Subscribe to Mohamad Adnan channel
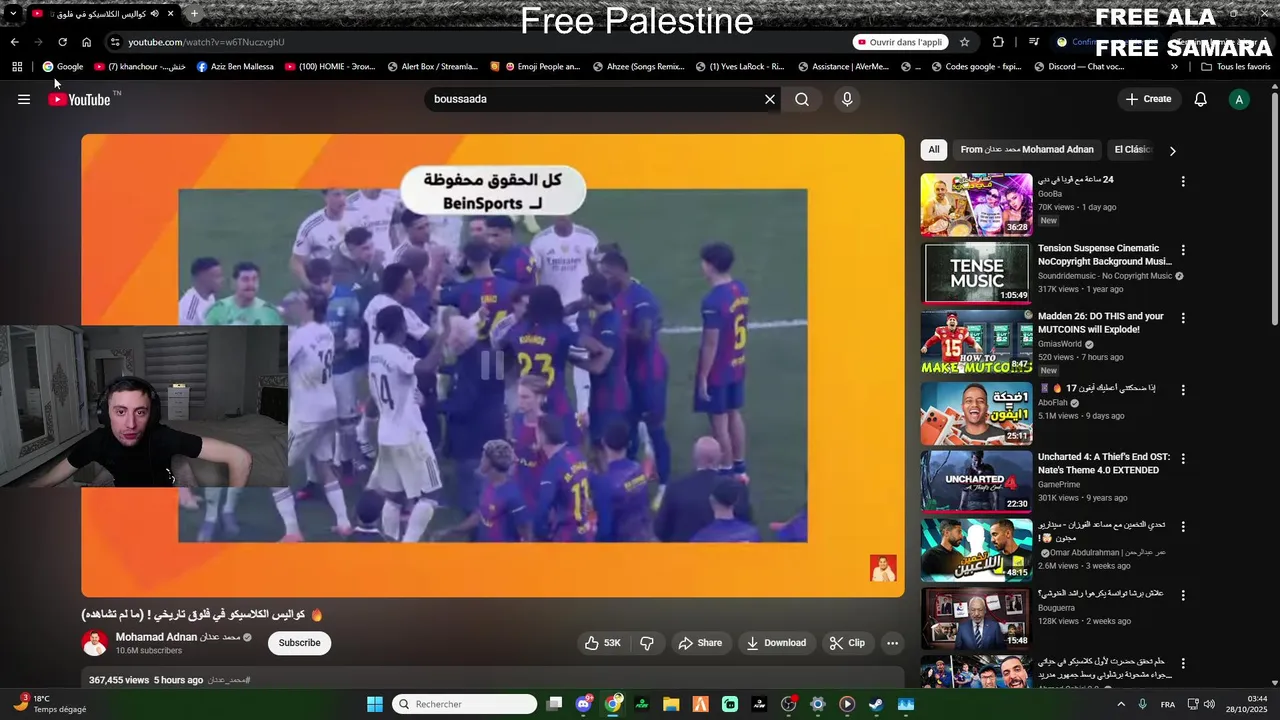Screen dimensions: 1280x720 (x=299, y=643)
